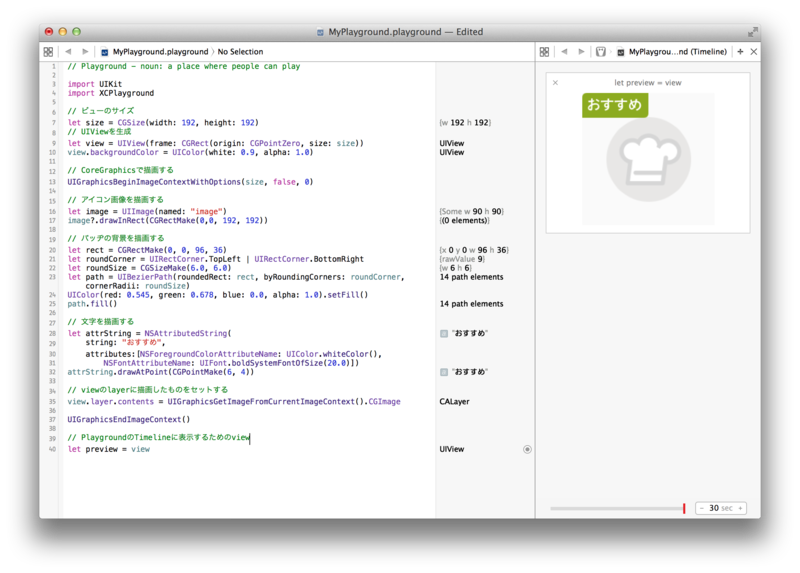Click the rendered view preview thumbnail
This screenshot has width=800, height=573.
click(648, 158)
